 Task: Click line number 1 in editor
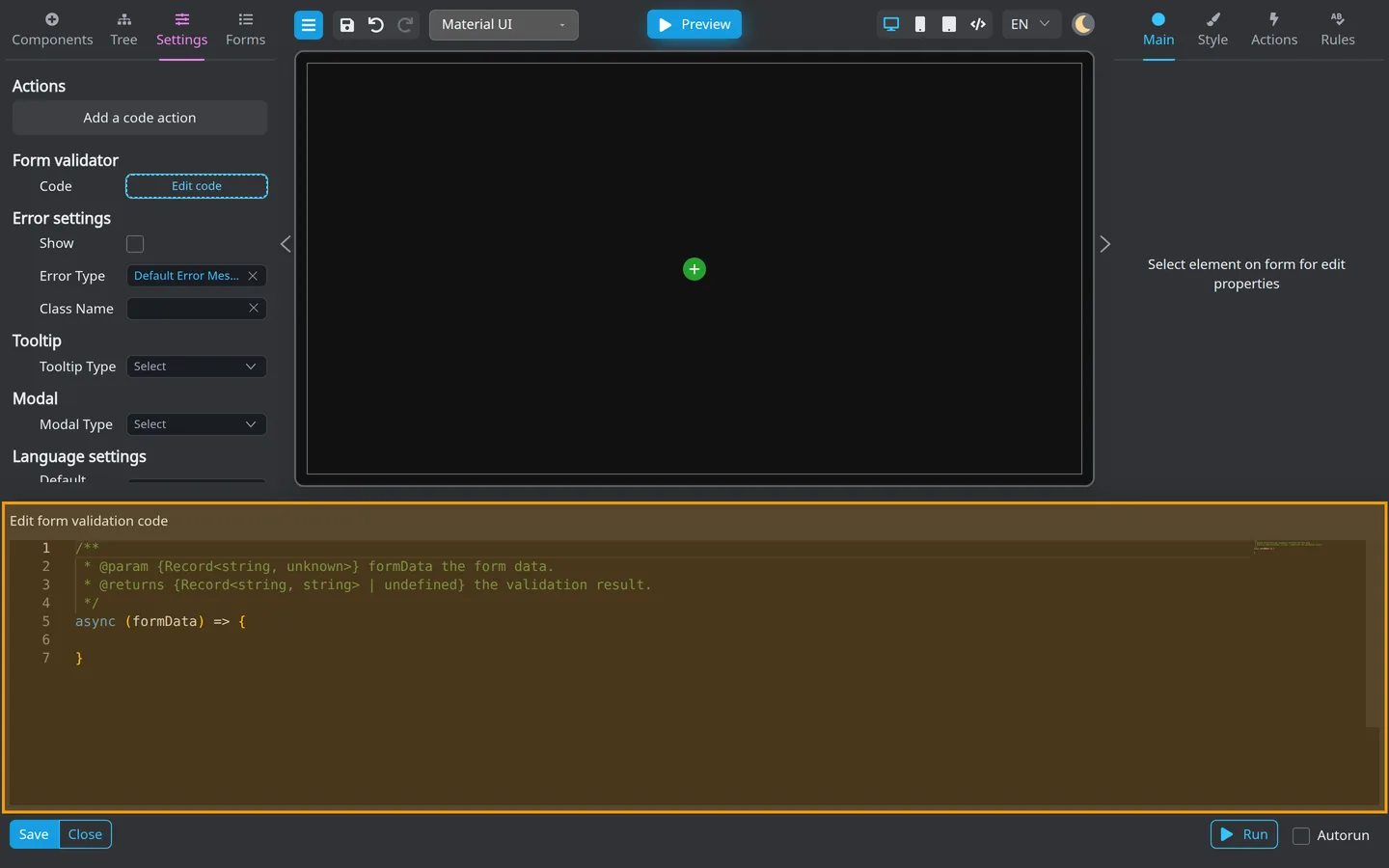tap(45, 548)
